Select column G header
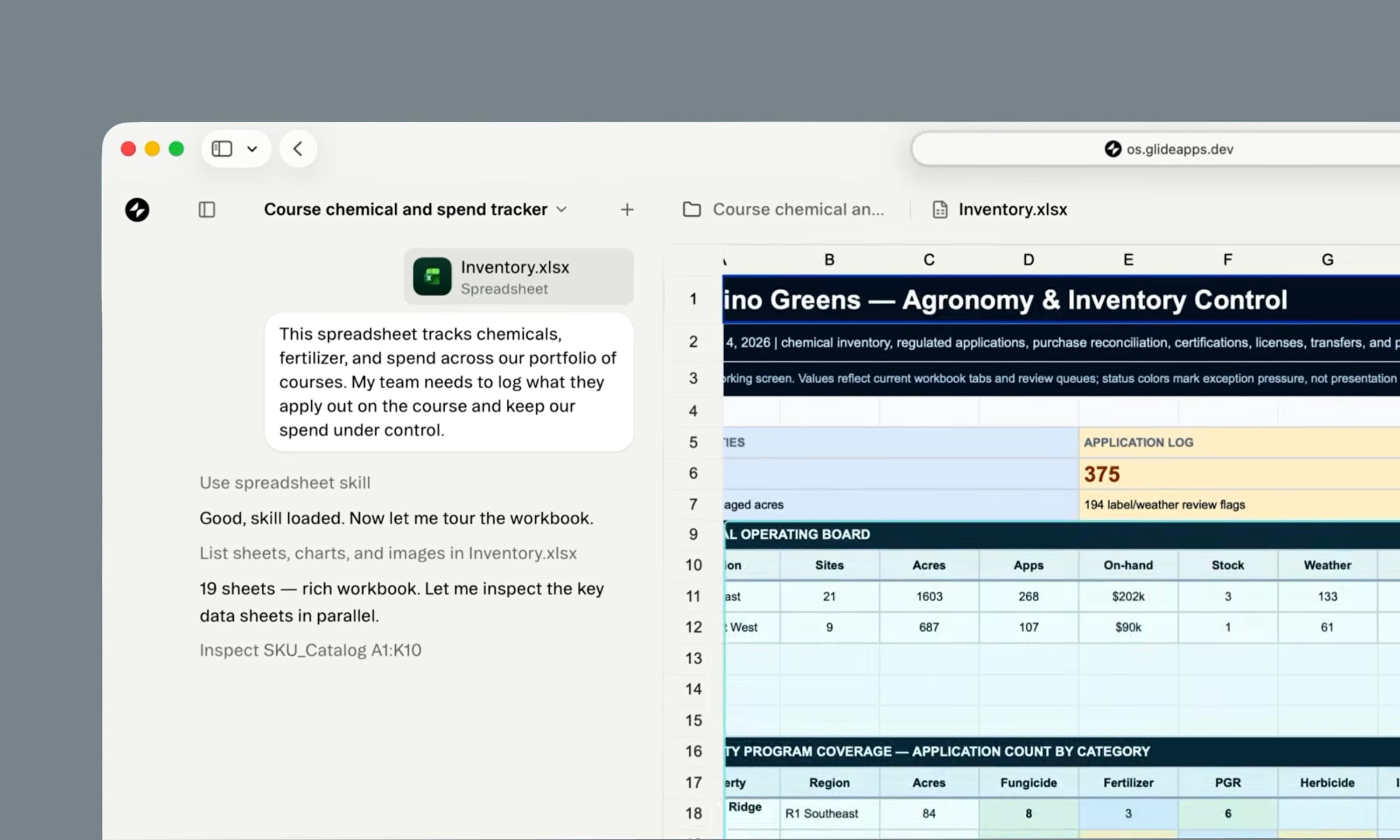This screenshot has width=1400, height=840. point(1328,260)
